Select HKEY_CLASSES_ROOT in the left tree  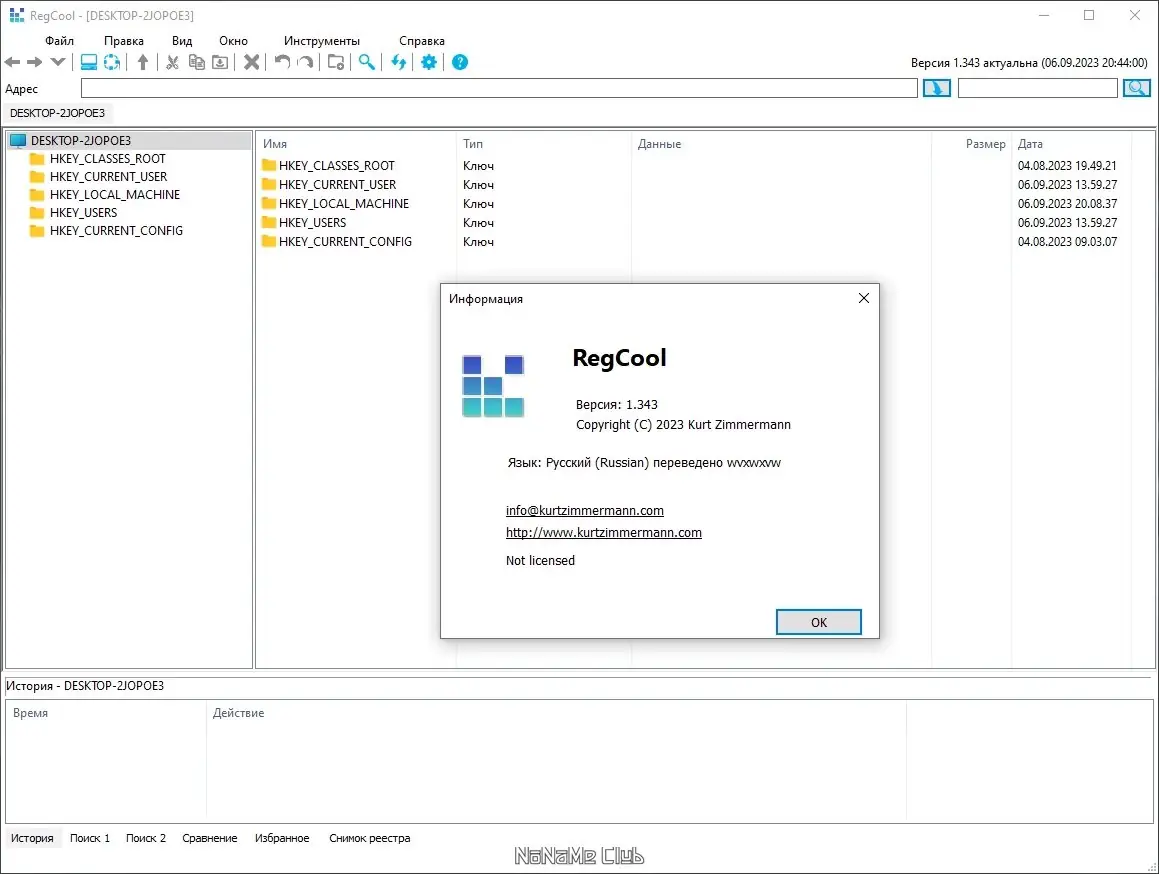point(107,159)
